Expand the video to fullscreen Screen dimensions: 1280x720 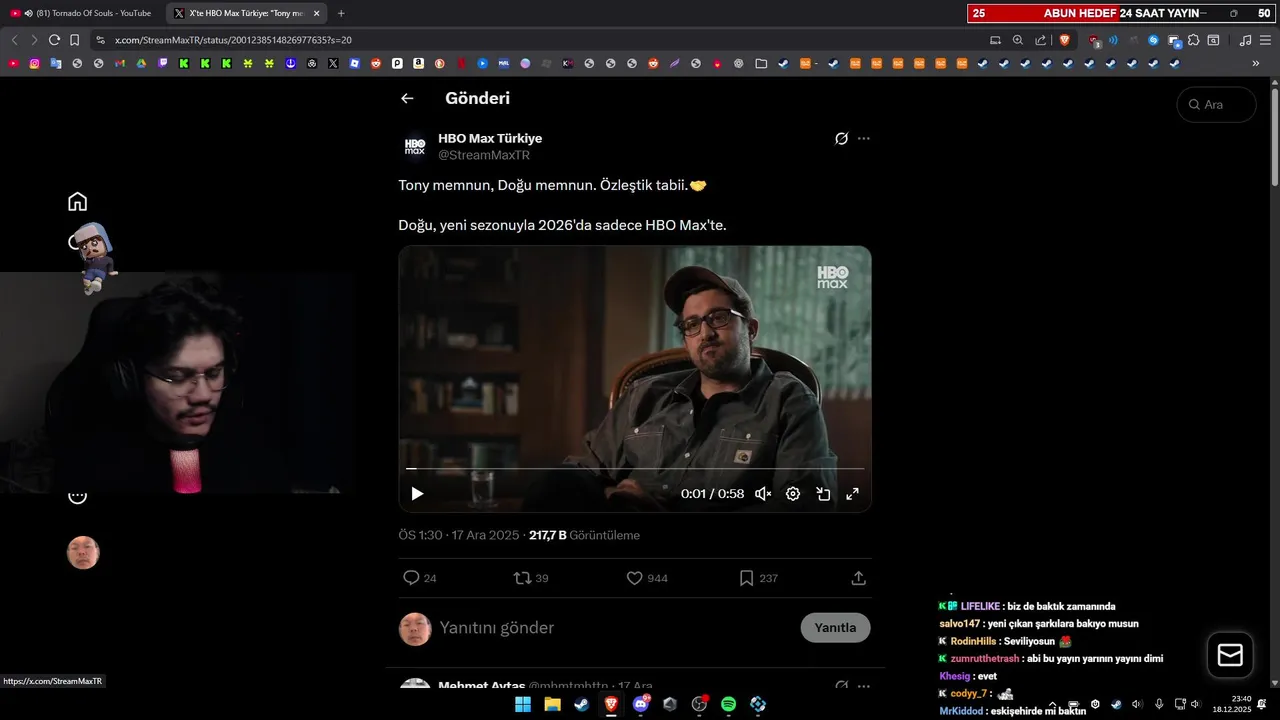[x=853, y=494]
